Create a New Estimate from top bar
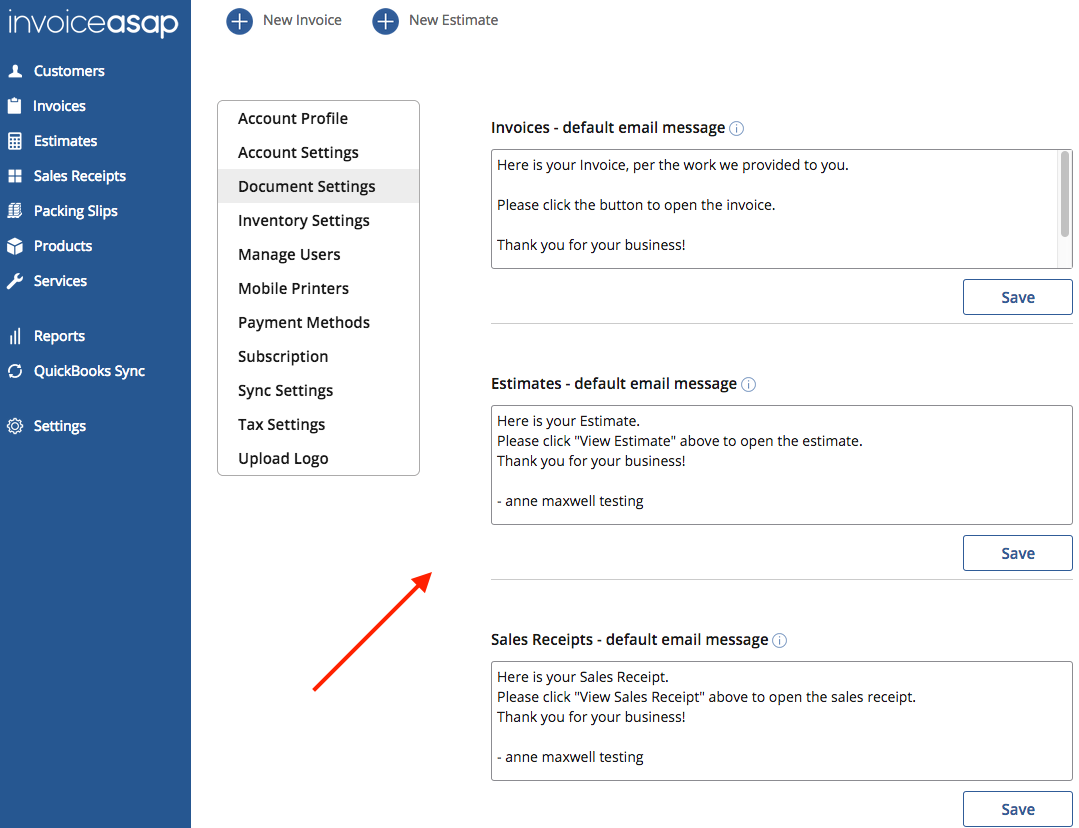 (436, 20)
